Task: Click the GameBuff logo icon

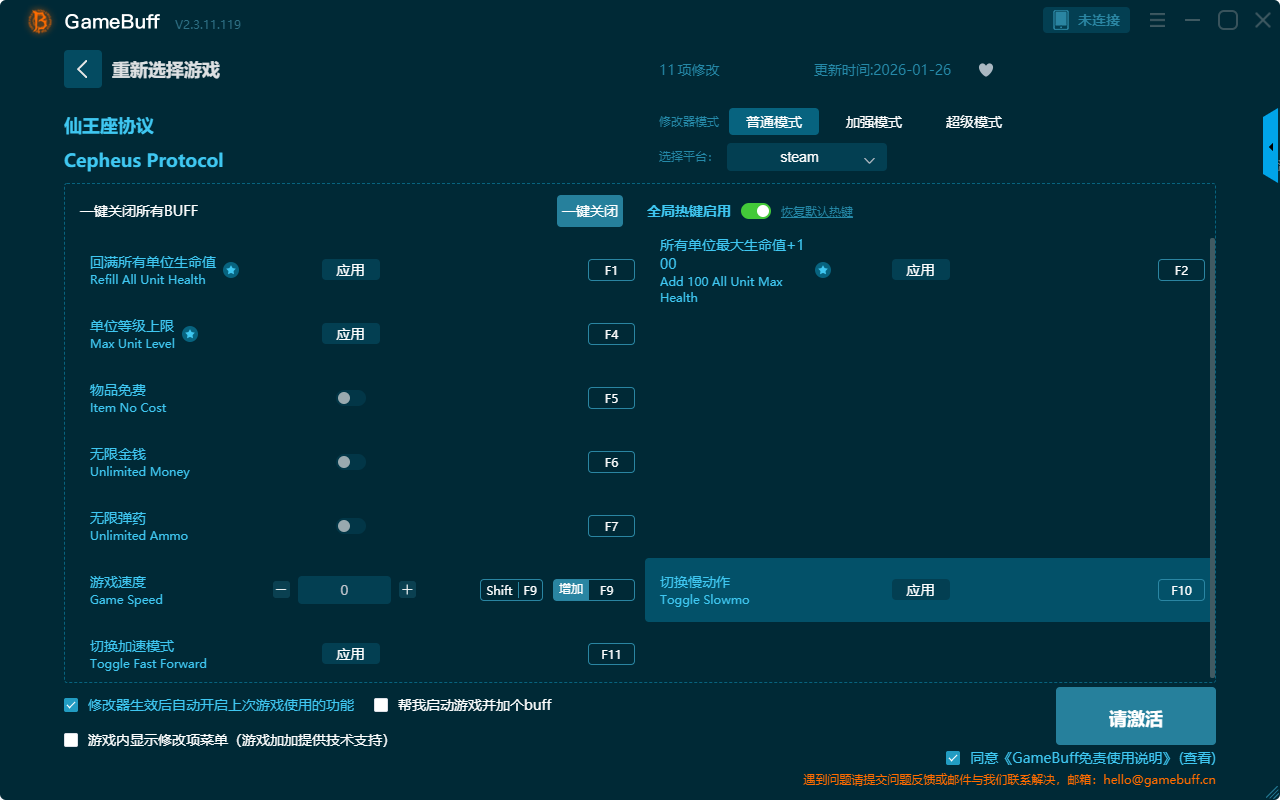Action: 40,21
